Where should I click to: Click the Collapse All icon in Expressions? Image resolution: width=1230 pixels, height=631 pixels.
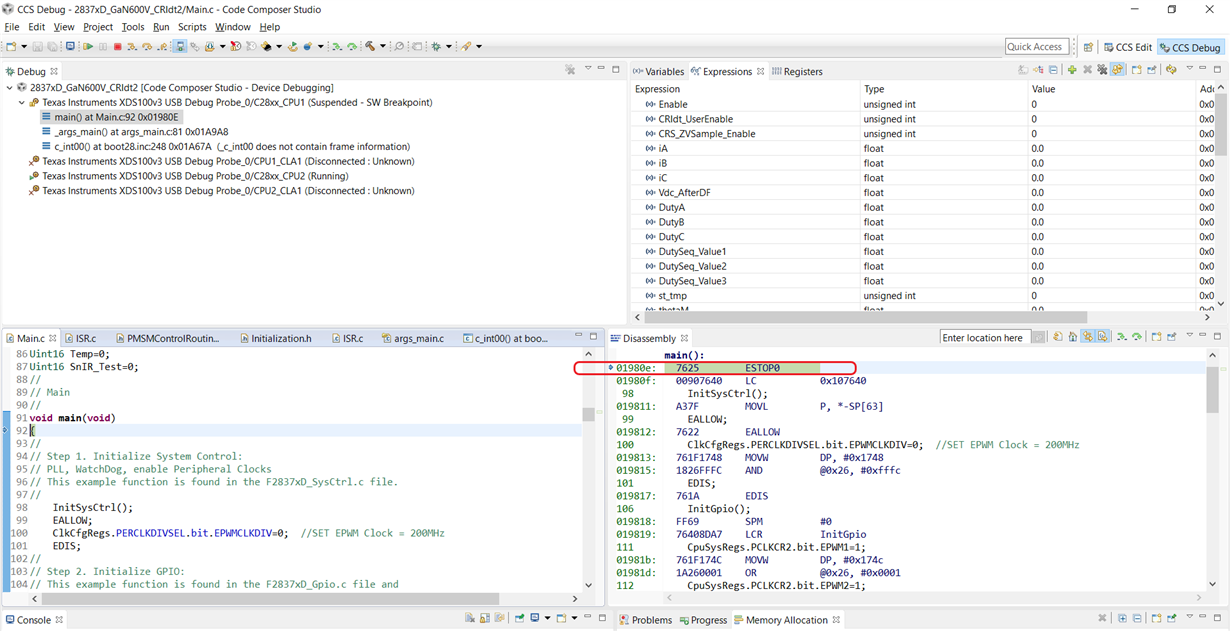point(1053,70)
